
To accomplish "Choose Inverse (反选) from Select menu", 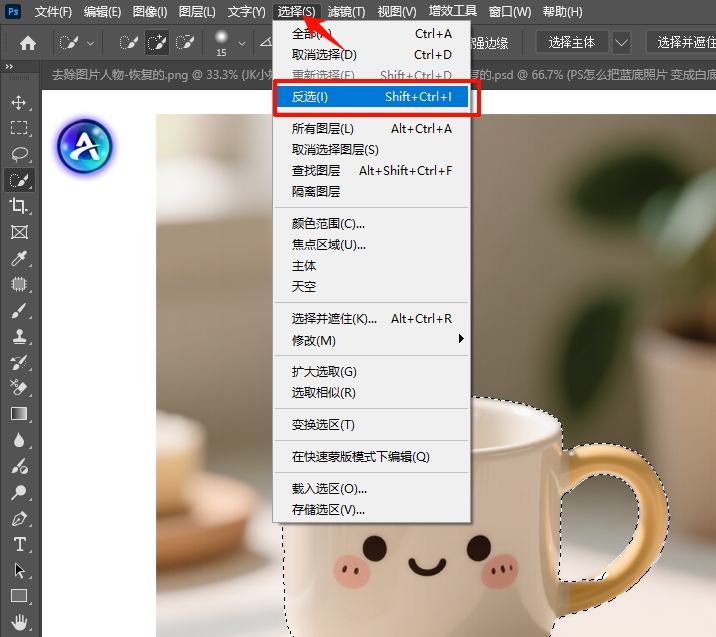I will pyautogui.click(x=373, y=97).
